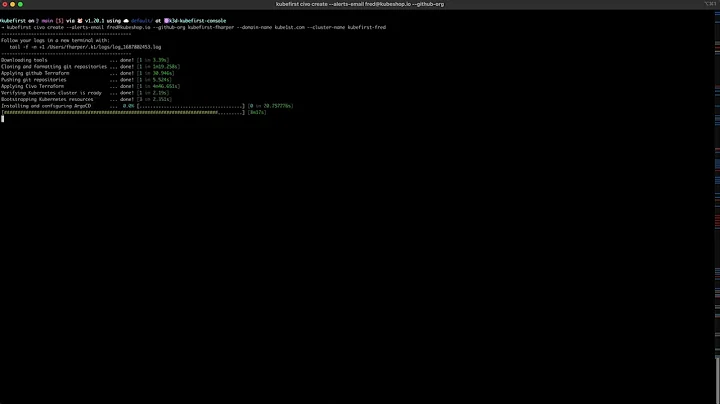Click the red close window button
720x404 pixels.
click(x=5, y=4)
